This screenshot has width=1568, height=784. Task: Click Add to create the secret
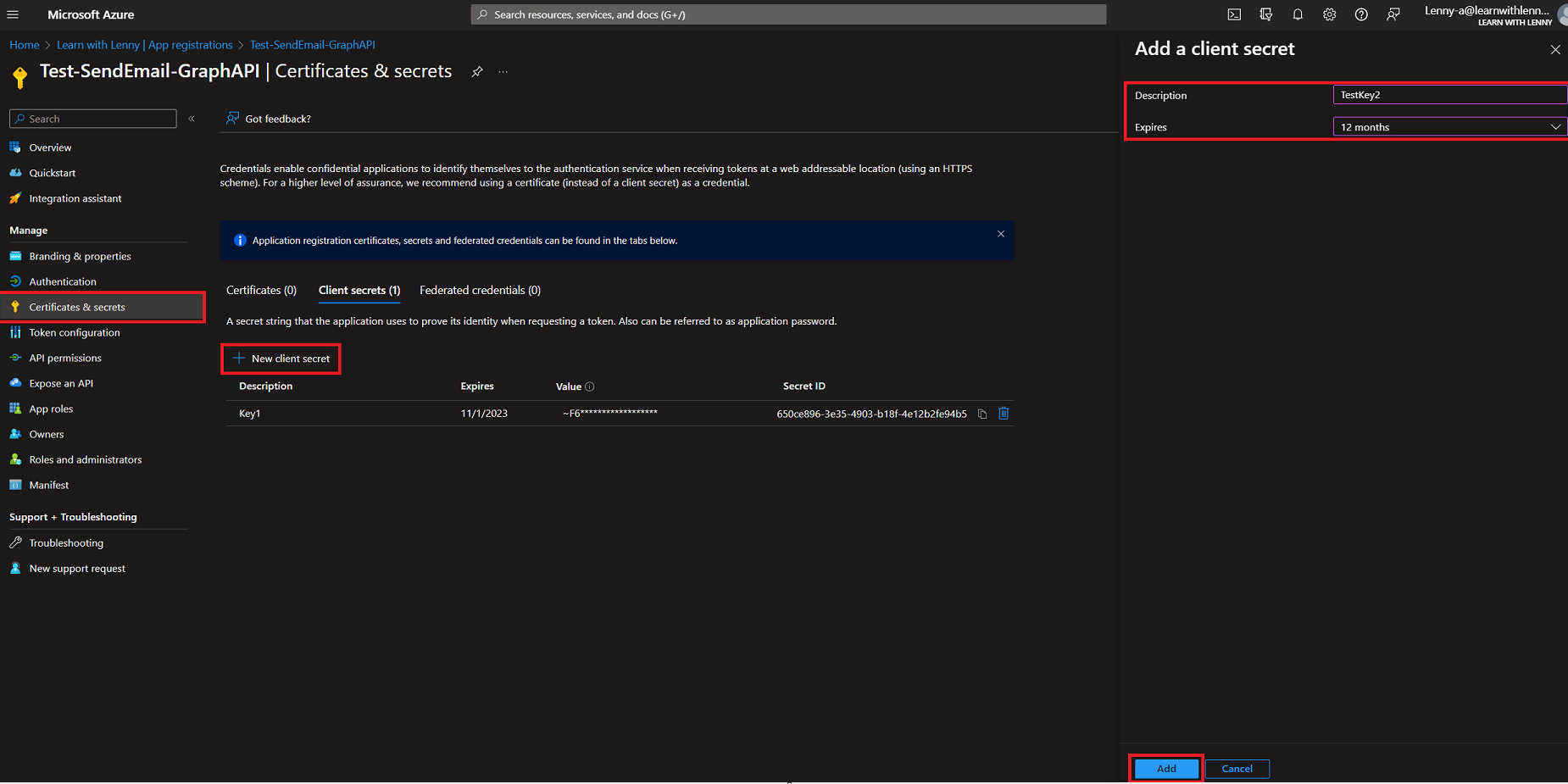click(1165, 768)
